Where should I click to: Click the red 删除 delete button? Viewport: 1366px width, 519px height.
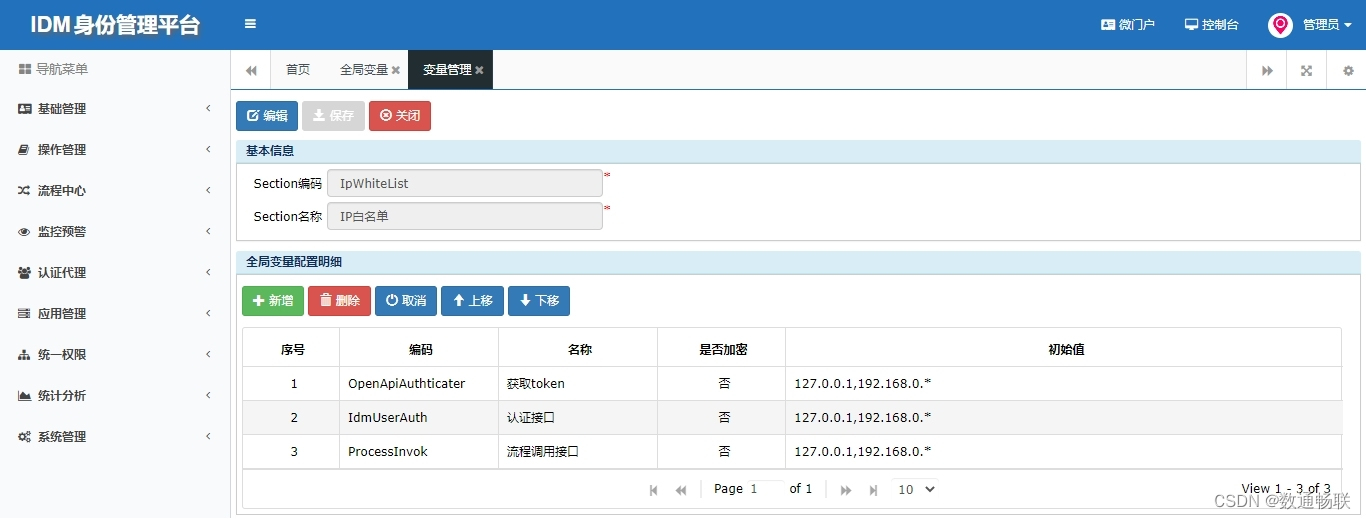coord(339,301)
